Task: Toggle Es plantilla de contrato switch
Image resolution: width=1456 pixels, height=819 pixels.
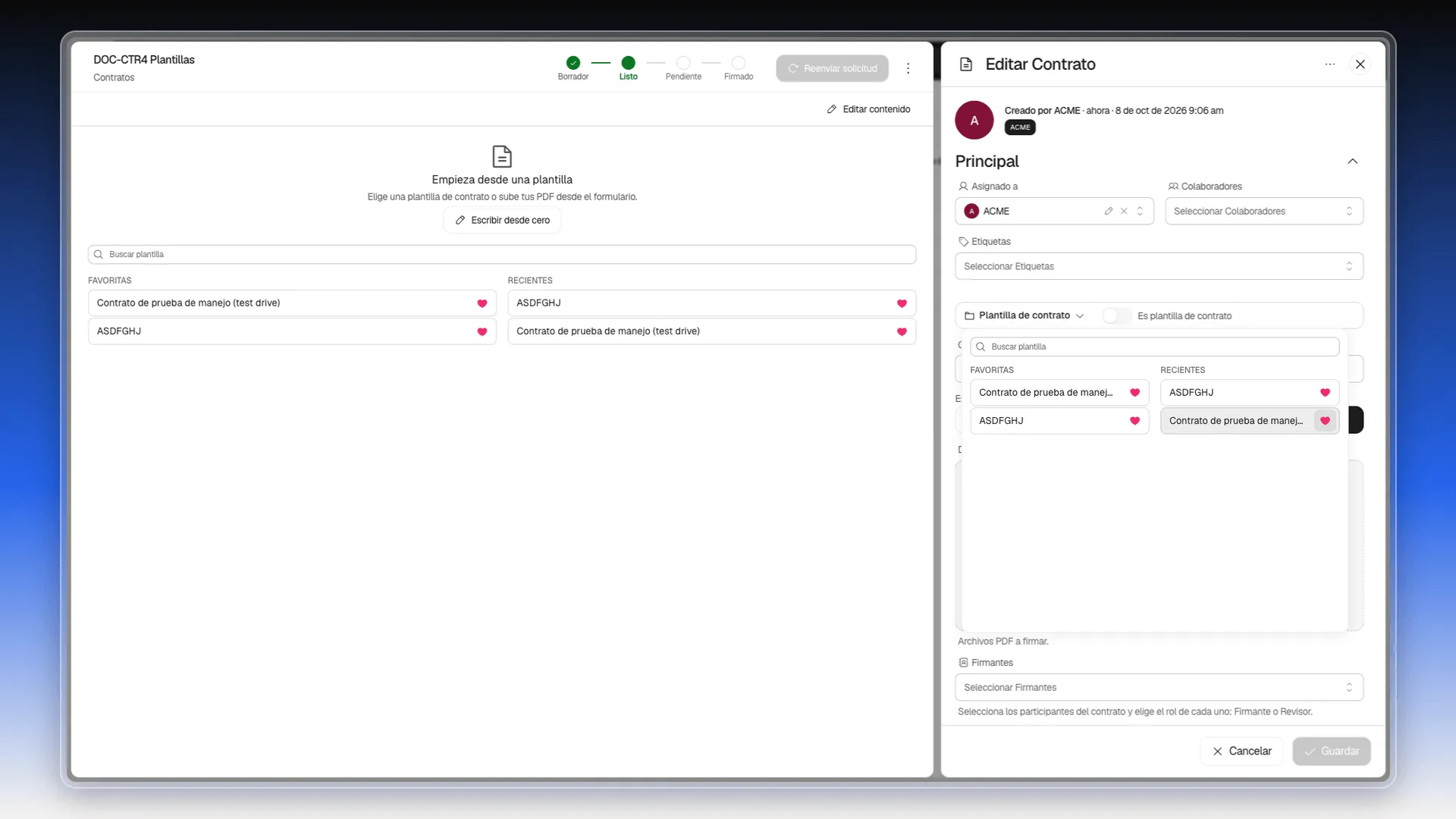Action: (1116, 315)
